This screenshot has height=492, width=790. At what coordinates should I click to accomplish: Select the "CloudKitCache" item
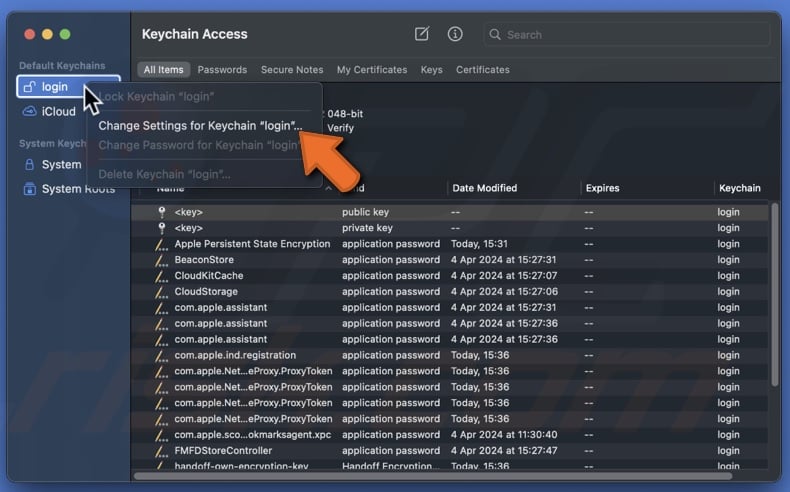coord(449,276)
